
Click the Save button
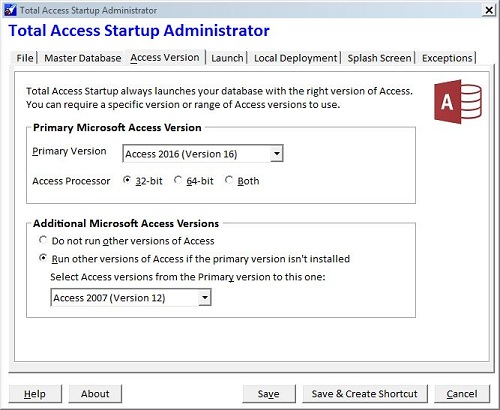tap(269, 394)
